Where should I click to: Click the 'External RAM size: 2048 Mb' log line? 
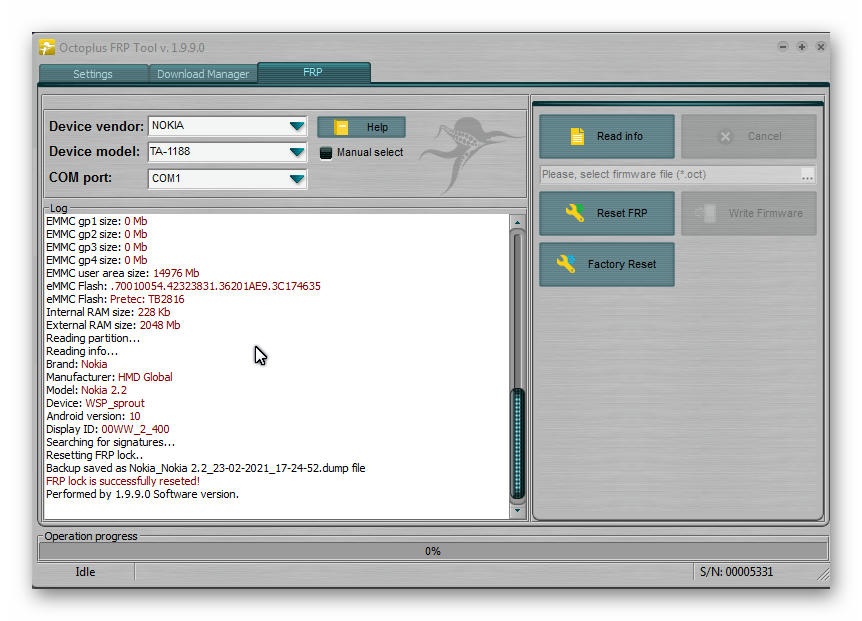pos(113,325)
